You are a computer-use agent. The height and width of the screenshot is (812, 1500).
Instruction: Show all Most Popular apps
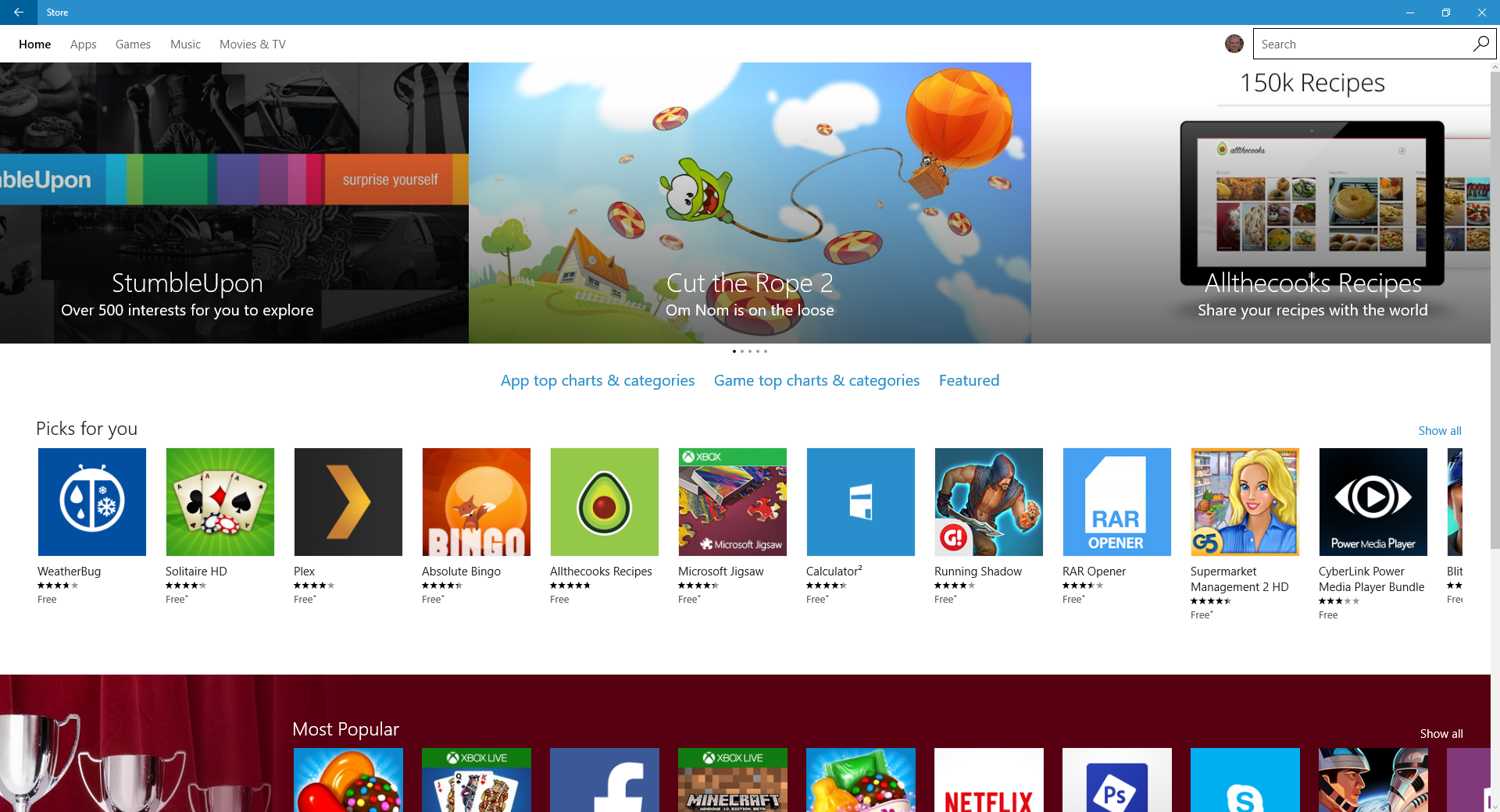pos(1441,734)
